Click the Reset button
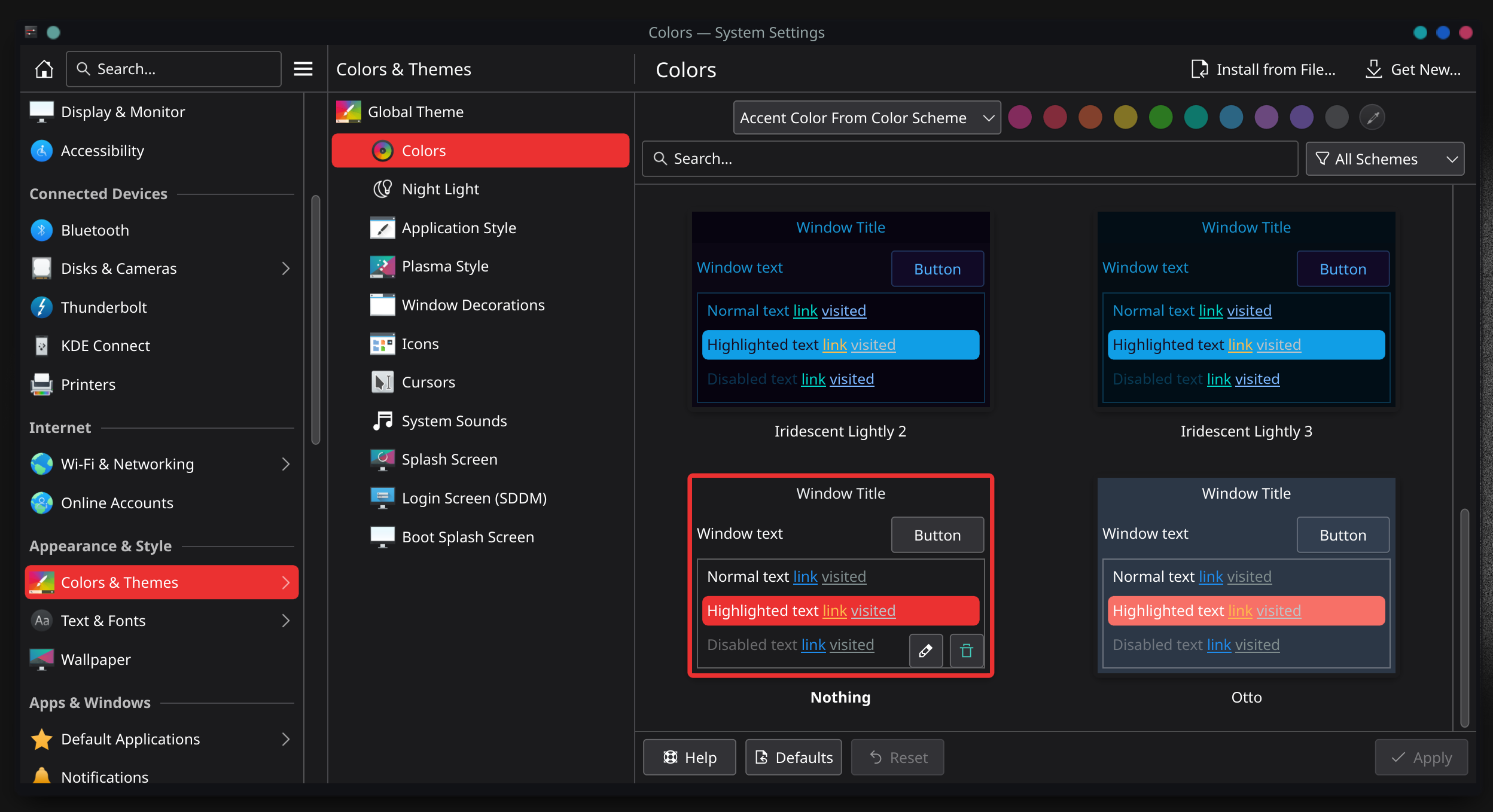This screenshot has width=1493, height=812. [897, 758]
